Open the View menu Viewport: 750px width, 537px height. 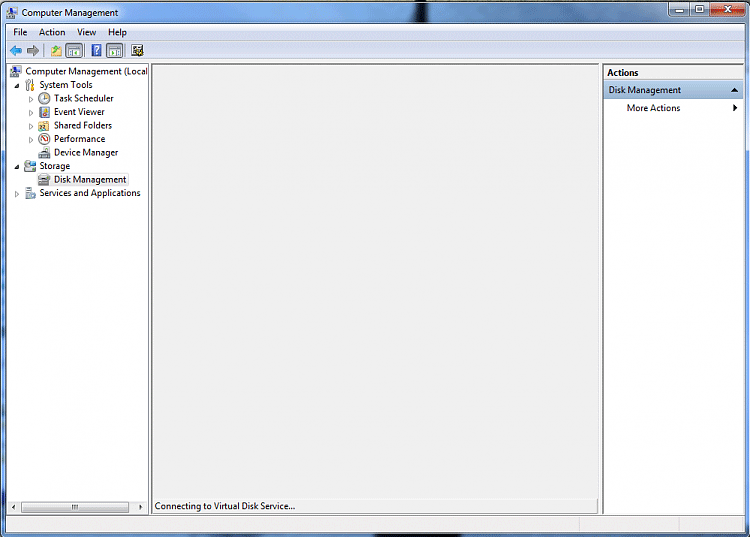click(x=86, y=32)
